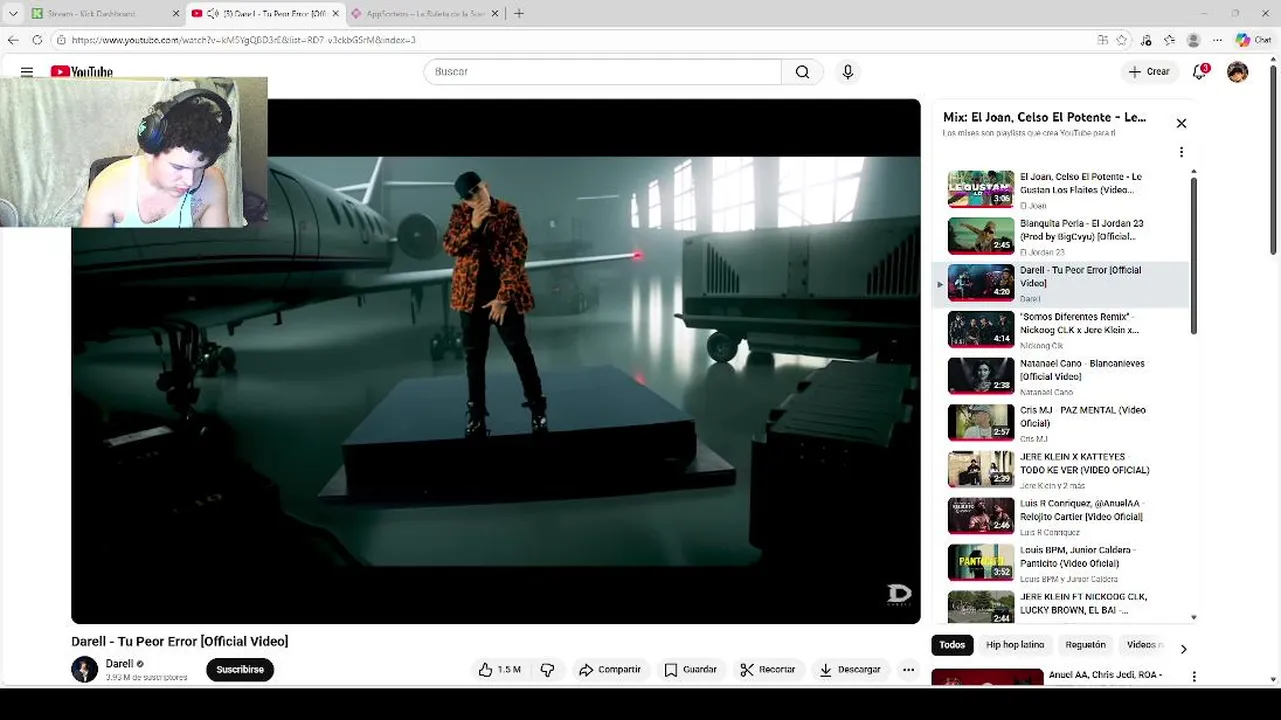This screenshot has height=720, width=1281.
Task: Subscribe with the Suscribirse button
Action: (240, 670)
